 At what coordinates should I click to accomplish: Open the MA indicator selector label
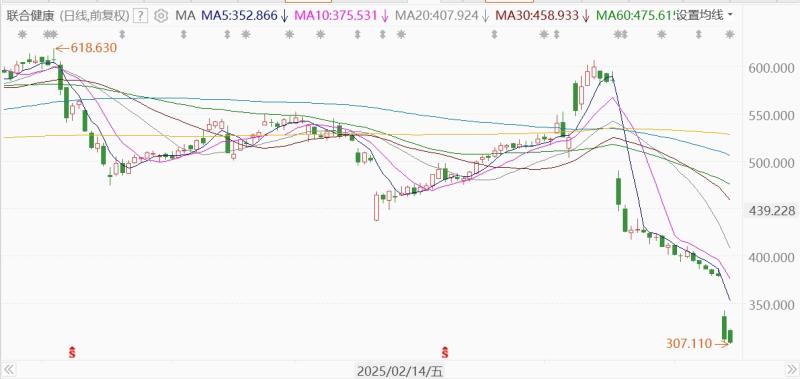point(185,16)
